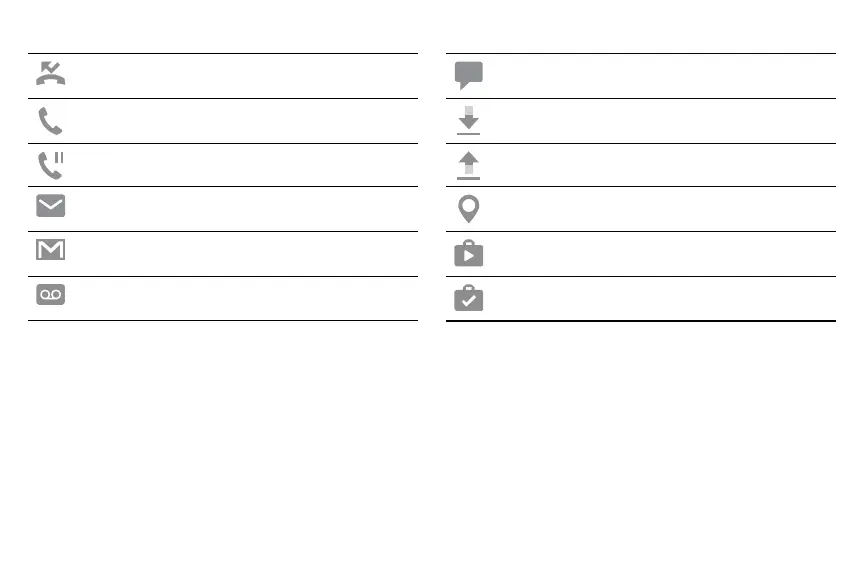Tap the call on hold icon

(x=50, y=165)
